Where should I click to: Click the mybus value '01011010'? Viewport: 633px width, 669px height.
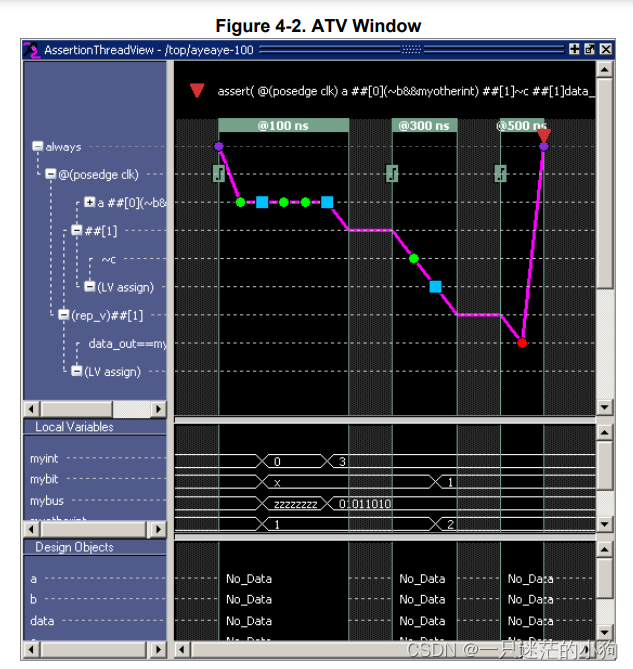pyautogui.click(x=365, y=504)
